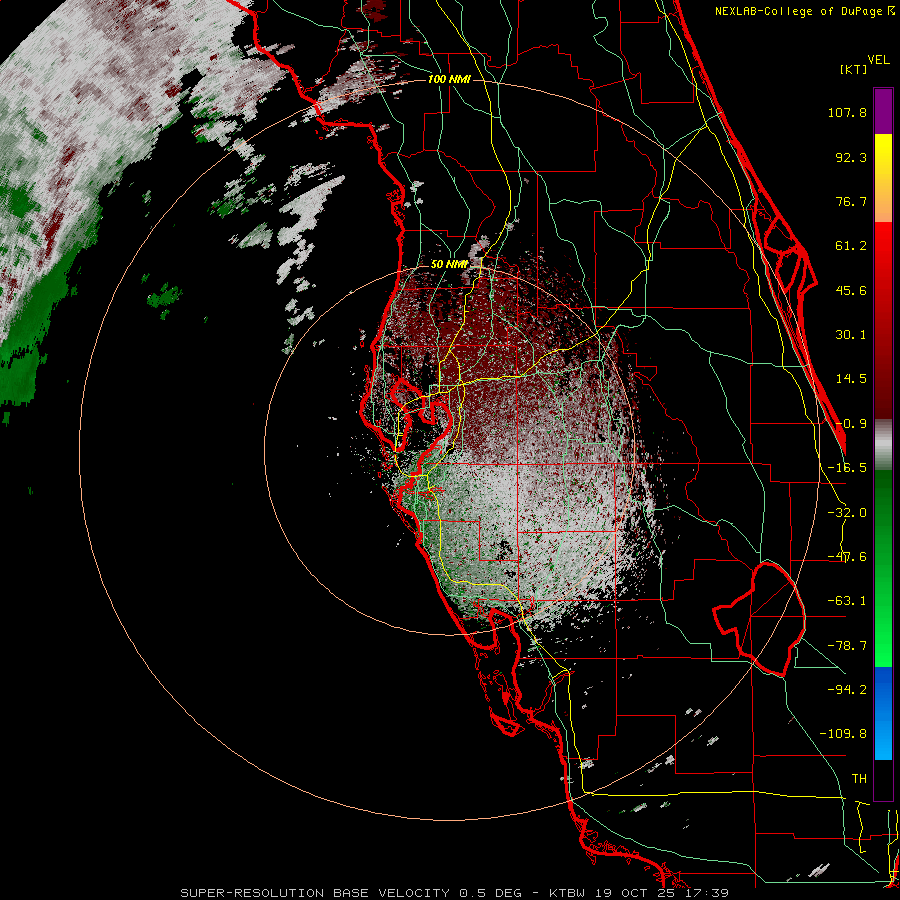Click the 50 NMI range ring label

[449, 264]
